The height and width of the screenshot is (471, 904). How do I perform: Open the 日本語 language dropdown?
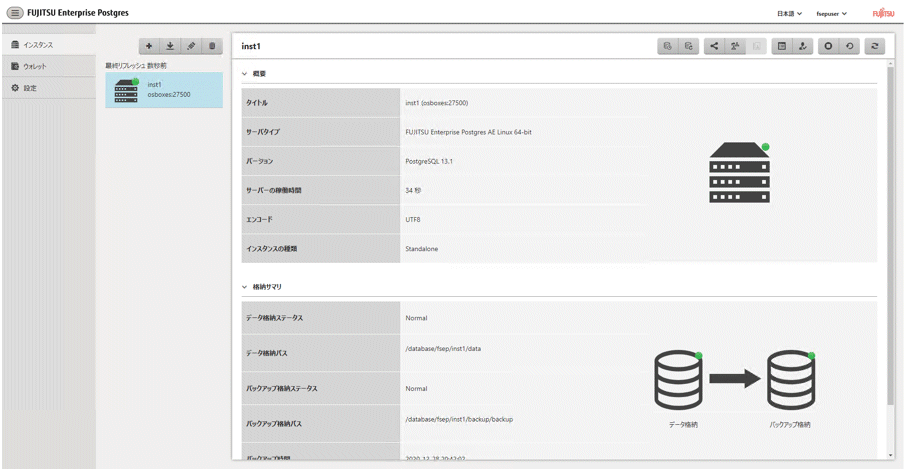point(789,13)
